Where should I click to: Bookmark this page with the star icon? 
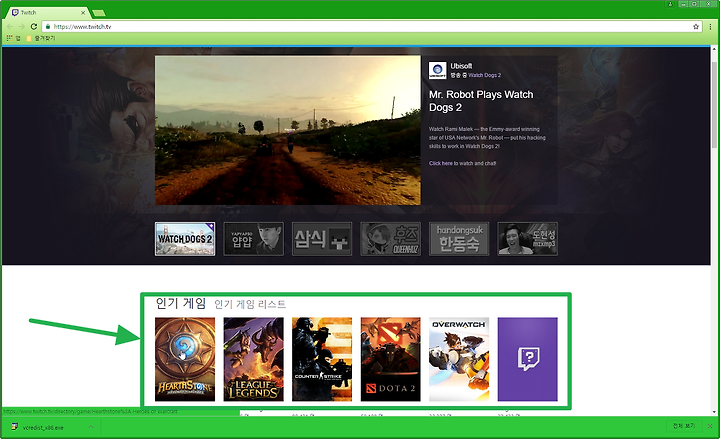pos(696,27)
